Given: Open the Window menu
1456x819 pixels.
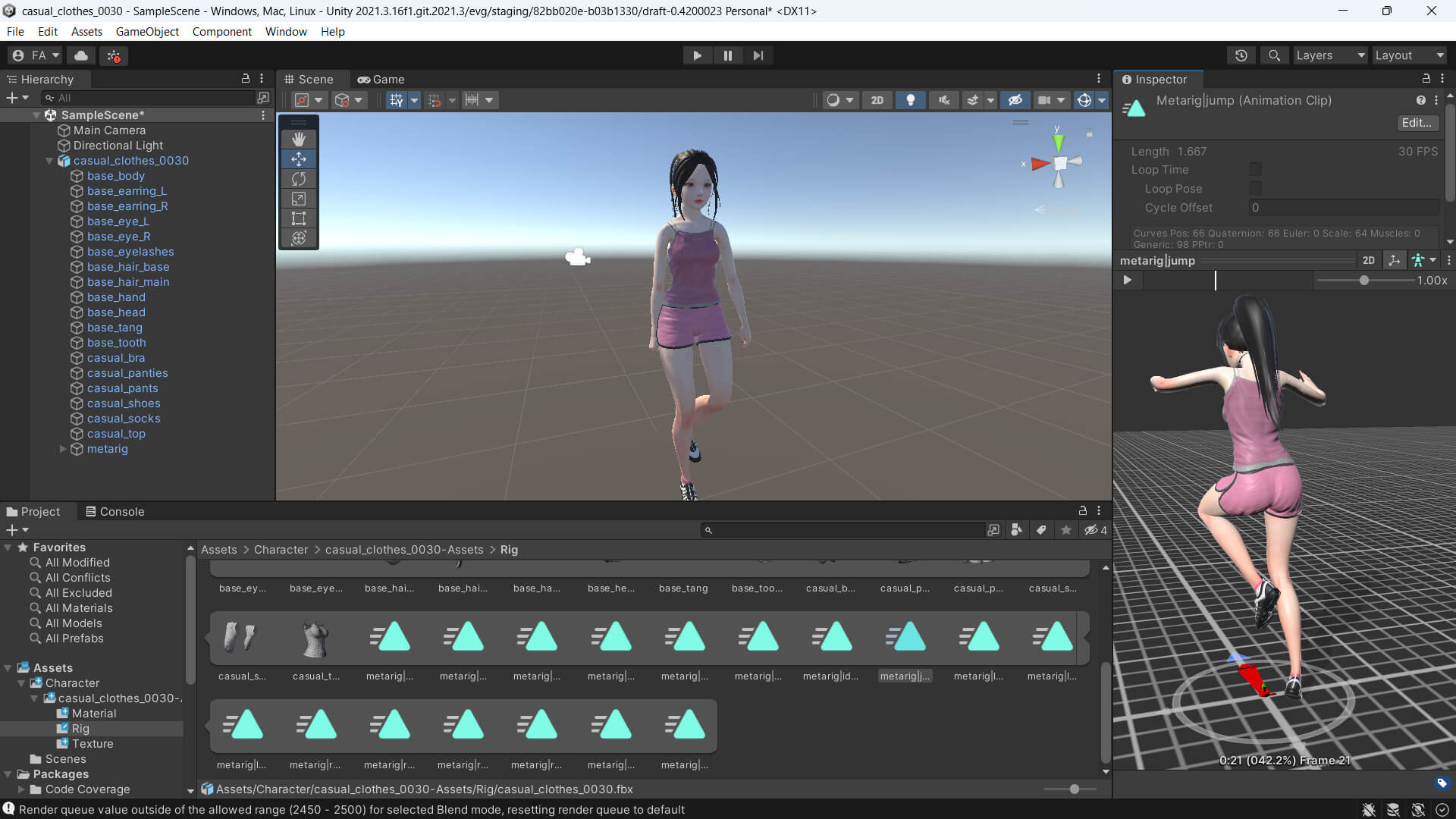Looking at the screenshot, I should 286,31.
